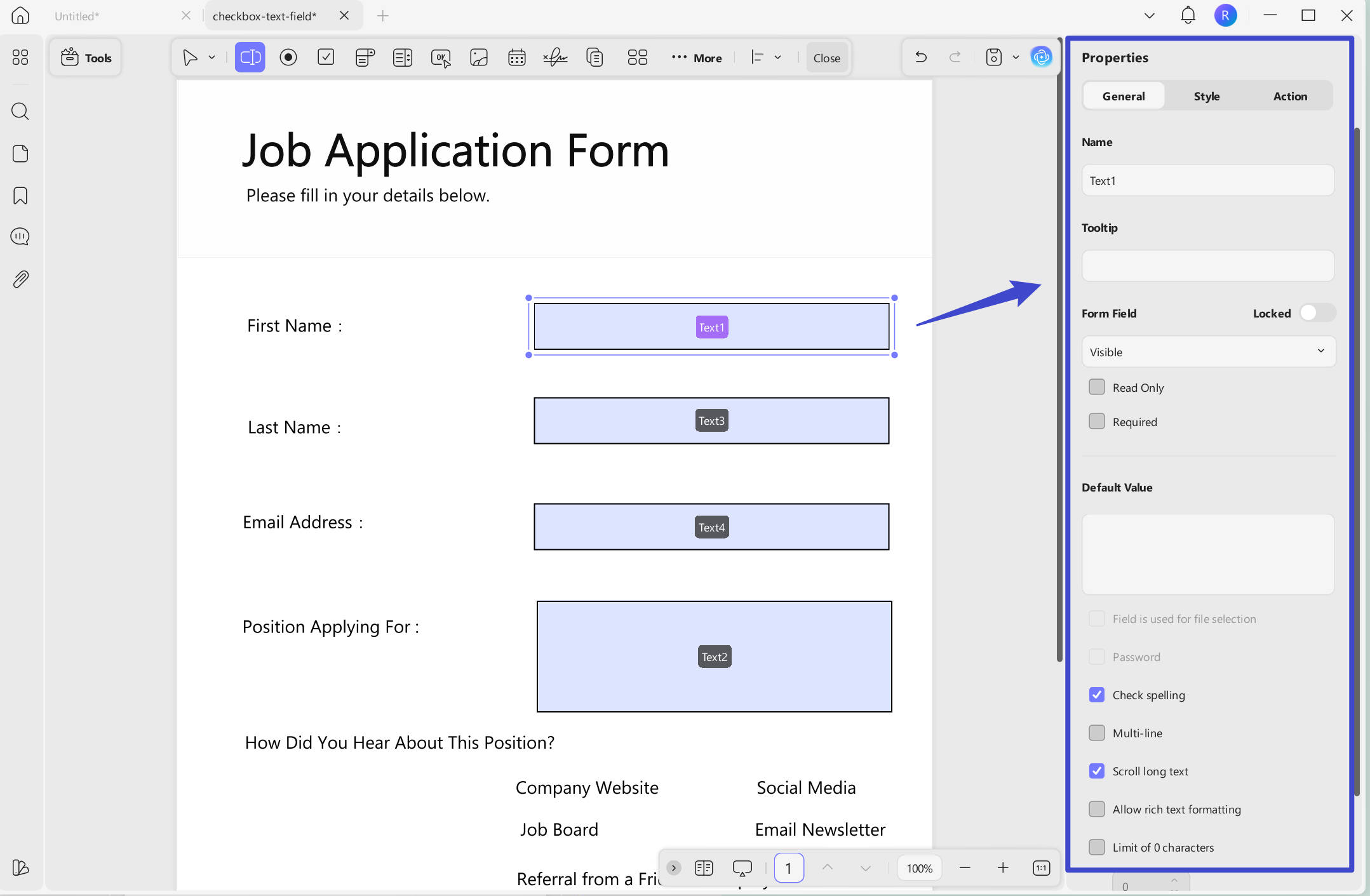Viewport: 1370px width, 896px height.
Task: Switch to the Style tab
Action: pos(1206,96)
